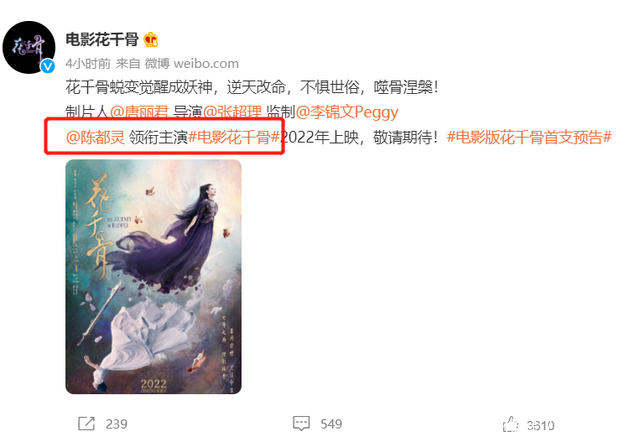Viewport: 640px width, 442px height.
Task: Open the @唐丽君 mention
Action: click(139, 112)
